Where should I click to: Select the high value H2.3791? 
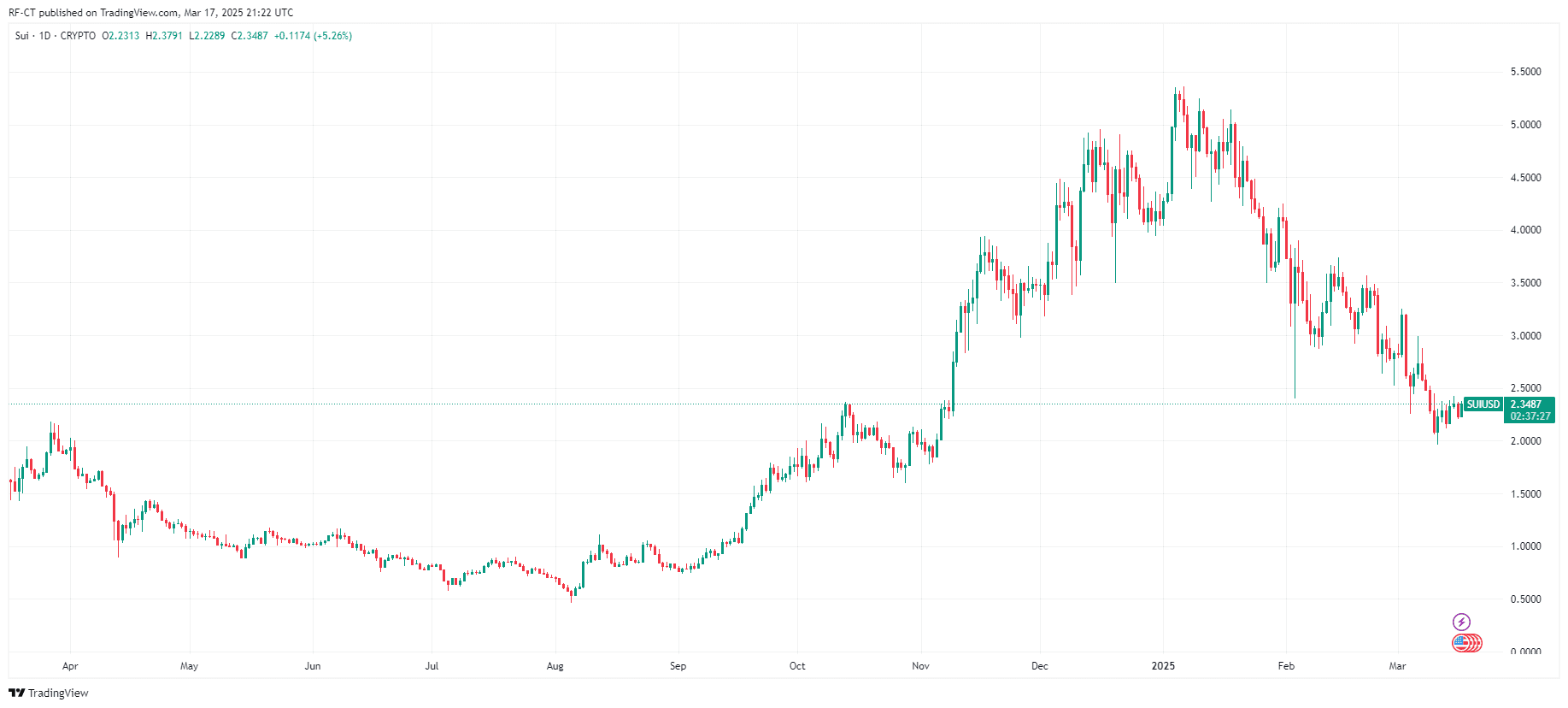164,36
